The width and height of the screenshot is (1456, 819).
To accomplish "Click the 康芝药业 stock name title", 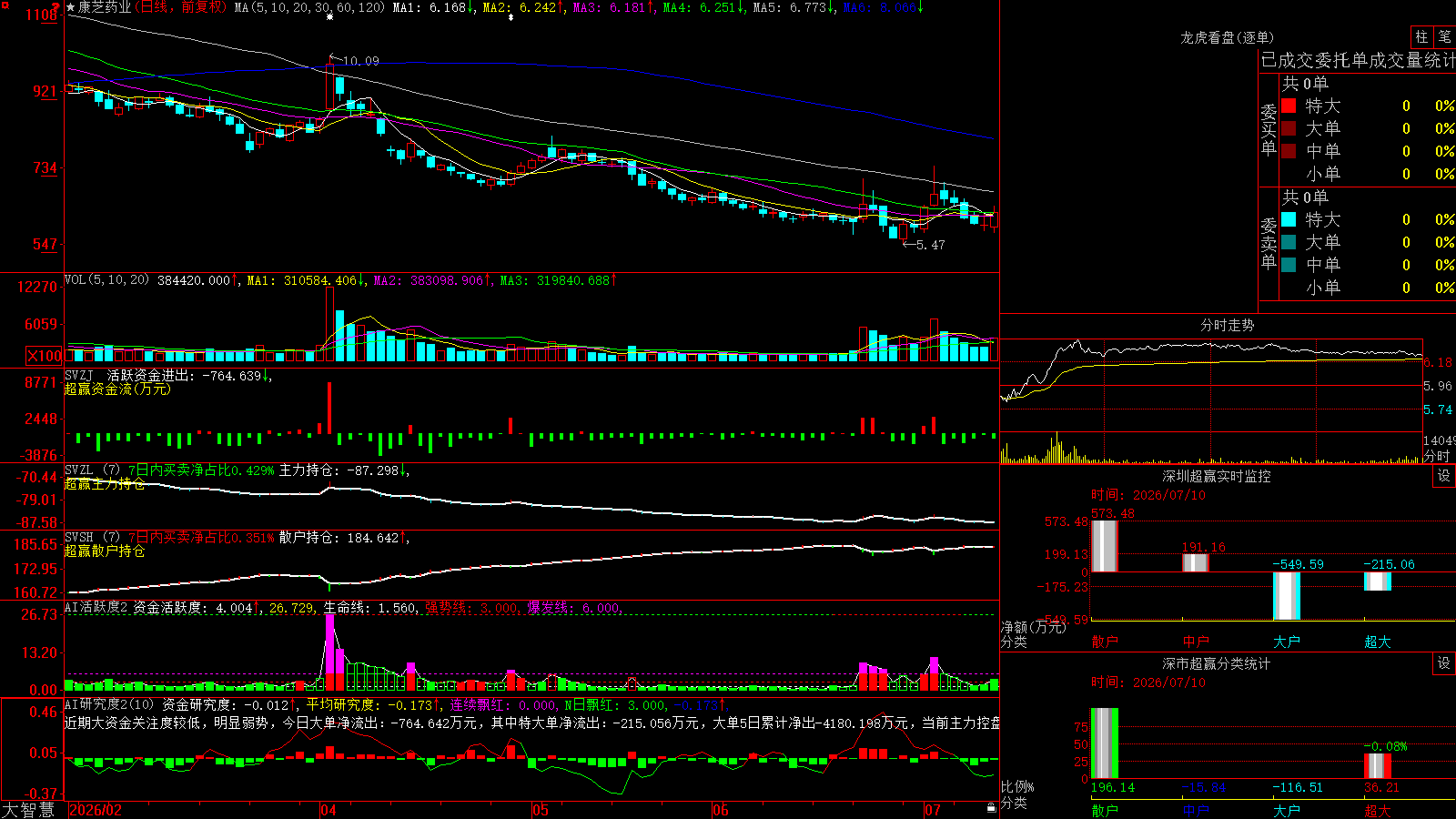I will tap(104, 7).
